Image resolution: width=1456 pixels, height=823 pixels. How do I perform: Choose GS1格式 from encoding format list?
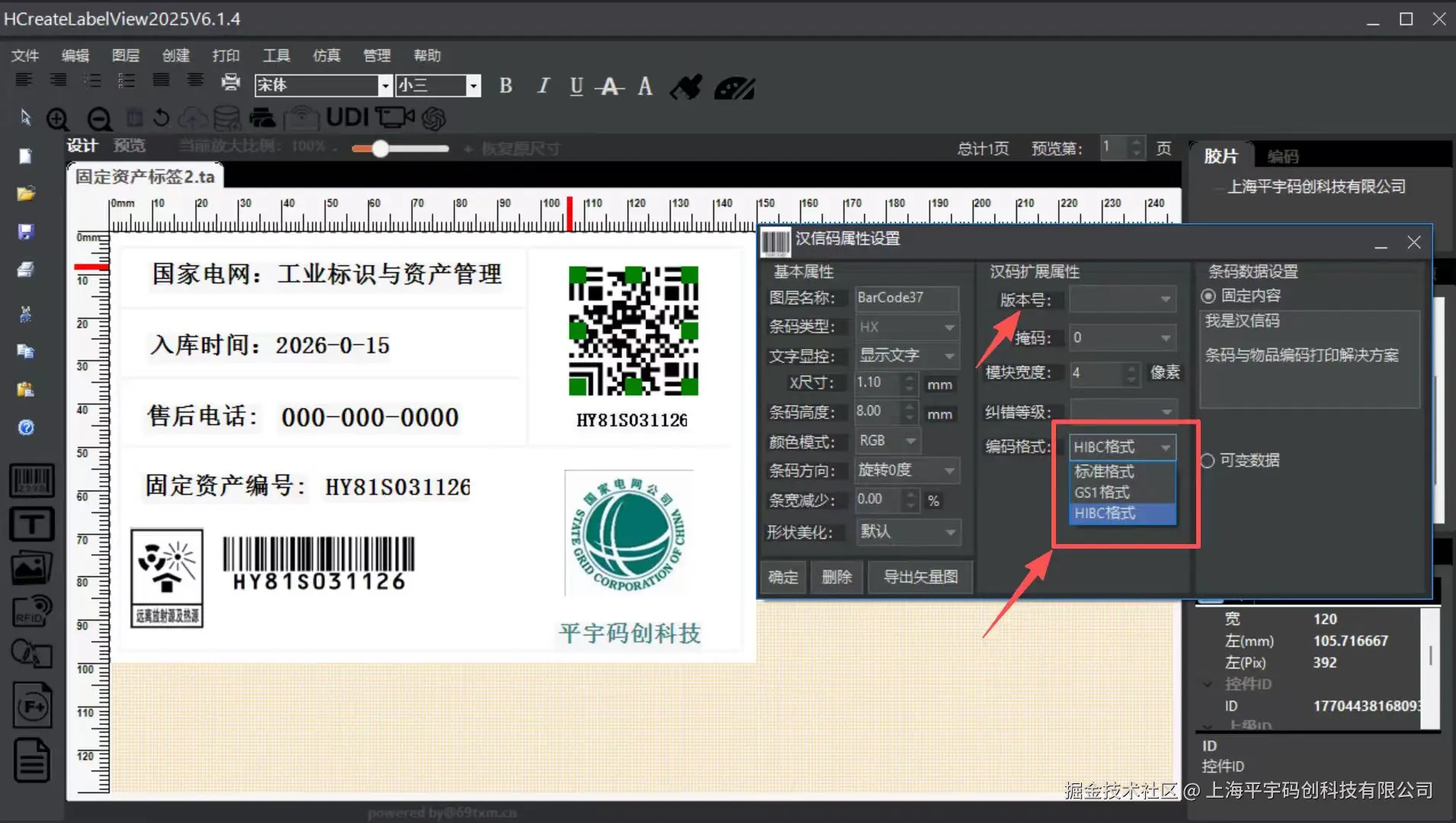[1122, 492]
